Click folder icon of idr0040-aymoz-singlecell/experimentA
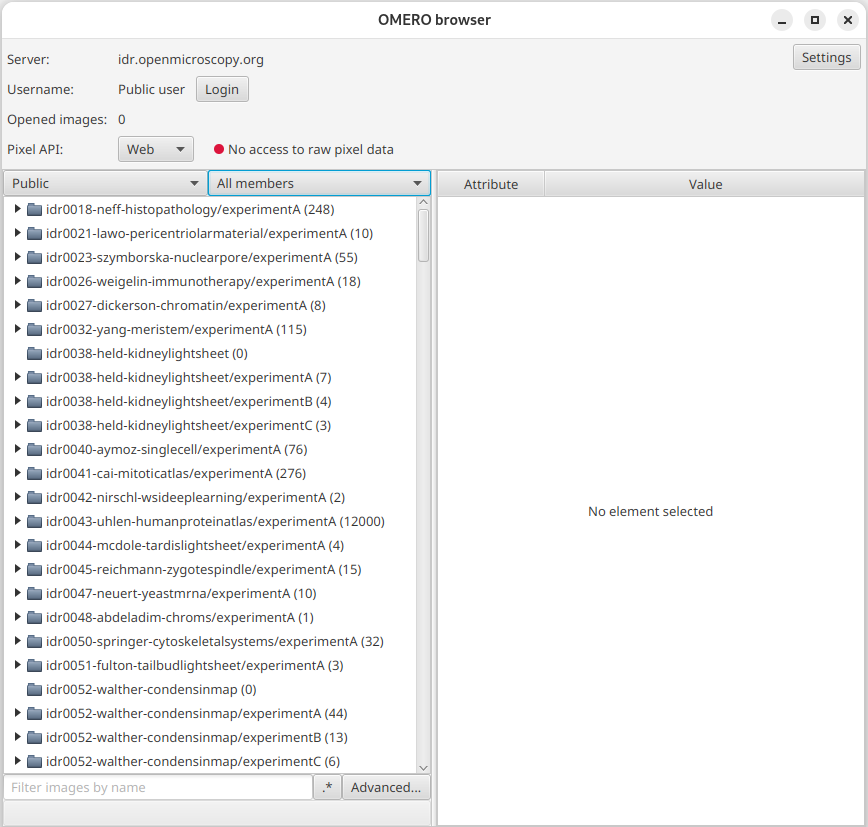The width and height of the screenshot is (868, 827). pos(34,449)
